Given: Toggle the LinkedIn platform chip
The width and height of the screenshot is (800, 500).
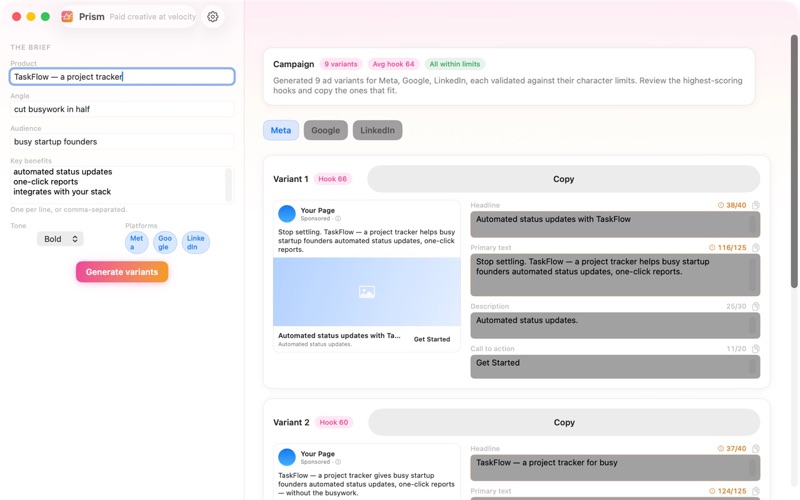Looking at the screenshot, I should click(x=195, y=242).
